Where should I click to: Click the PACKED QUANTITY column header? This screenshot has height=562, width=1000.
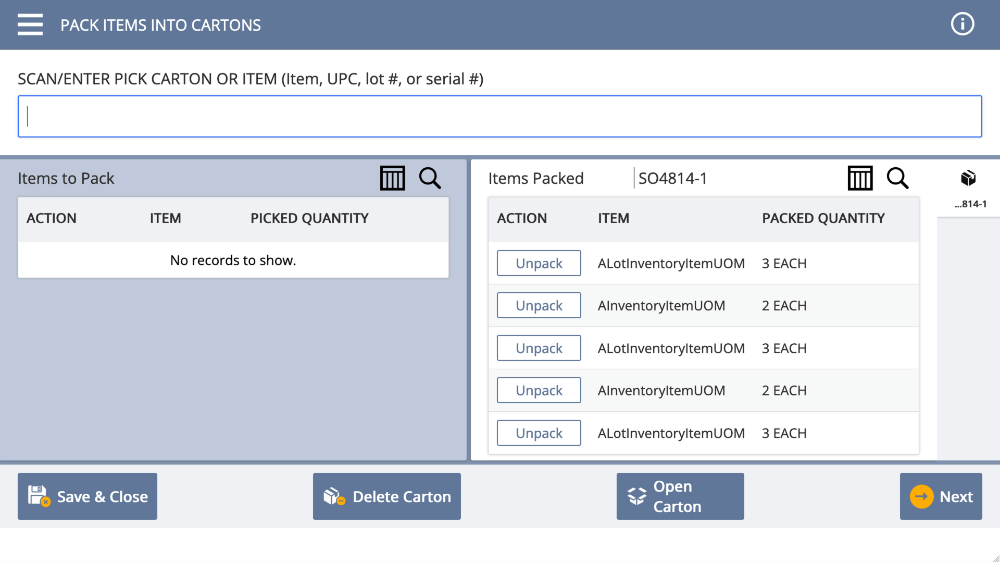pos(823,218)
